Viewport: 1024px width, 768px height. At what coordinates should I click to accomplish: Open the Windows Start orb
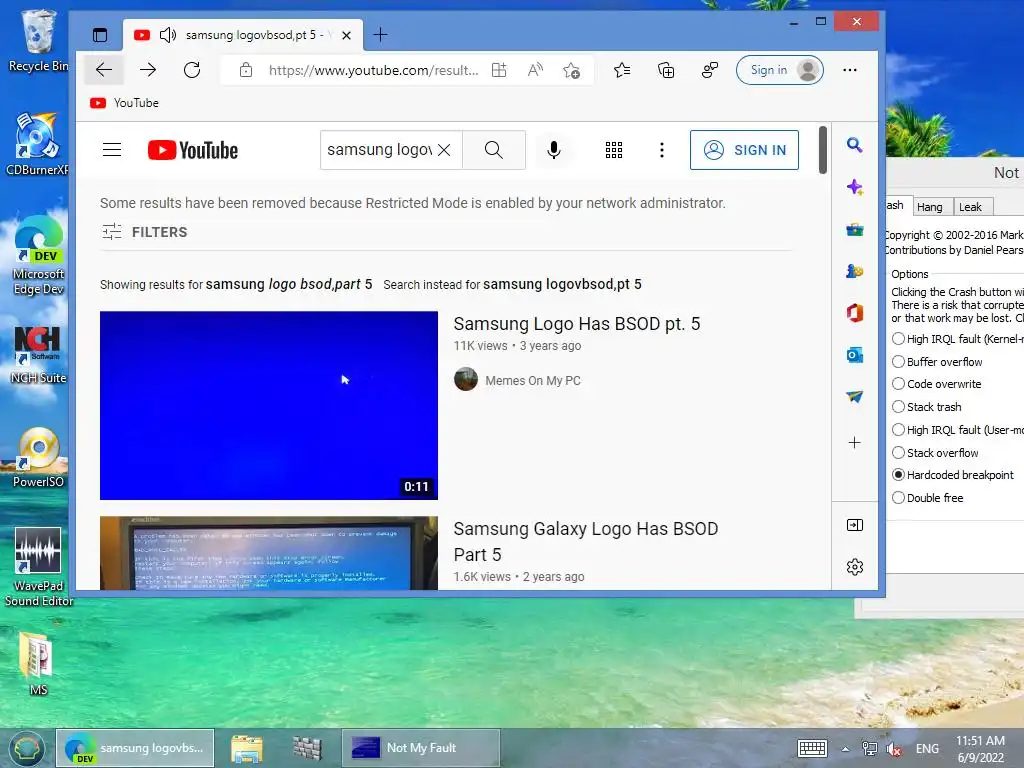pyautogui.click(x=26, y=748)
